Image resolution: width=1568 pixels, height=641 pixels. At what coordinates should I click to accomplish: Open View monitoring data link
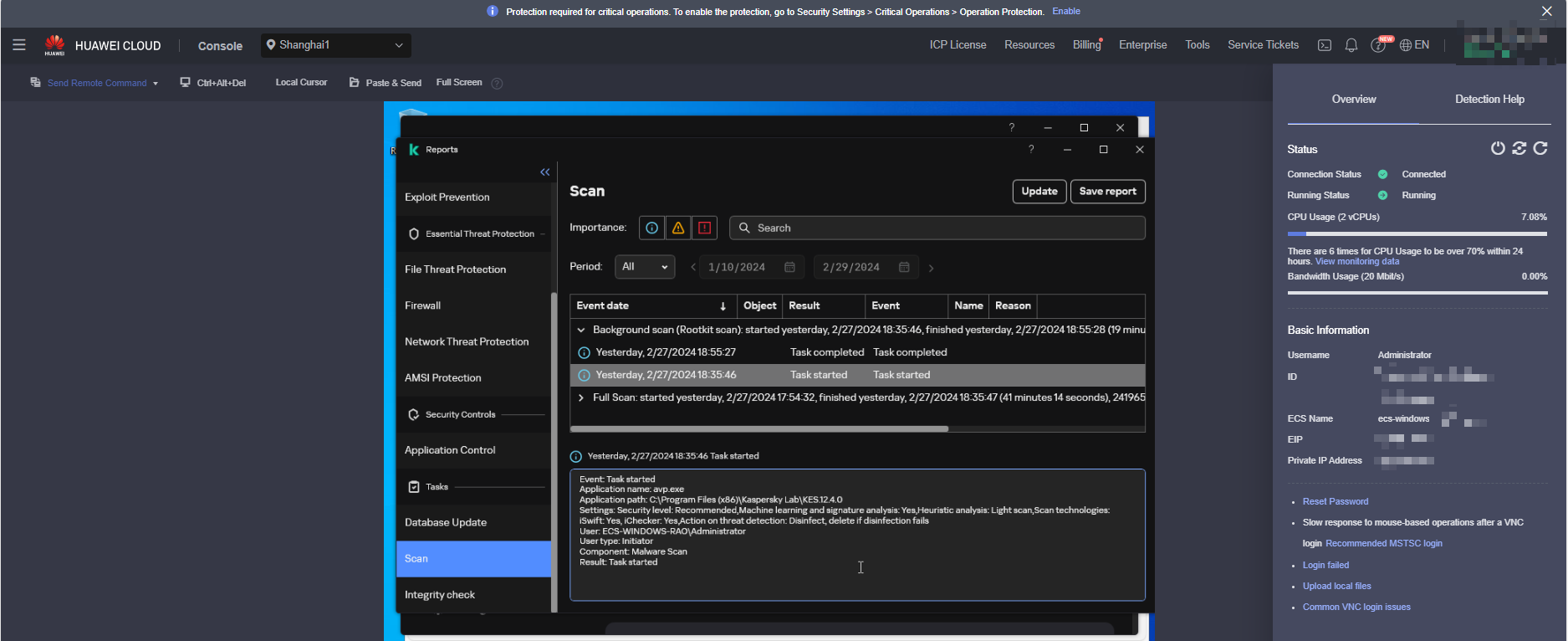click(1357, 261)
